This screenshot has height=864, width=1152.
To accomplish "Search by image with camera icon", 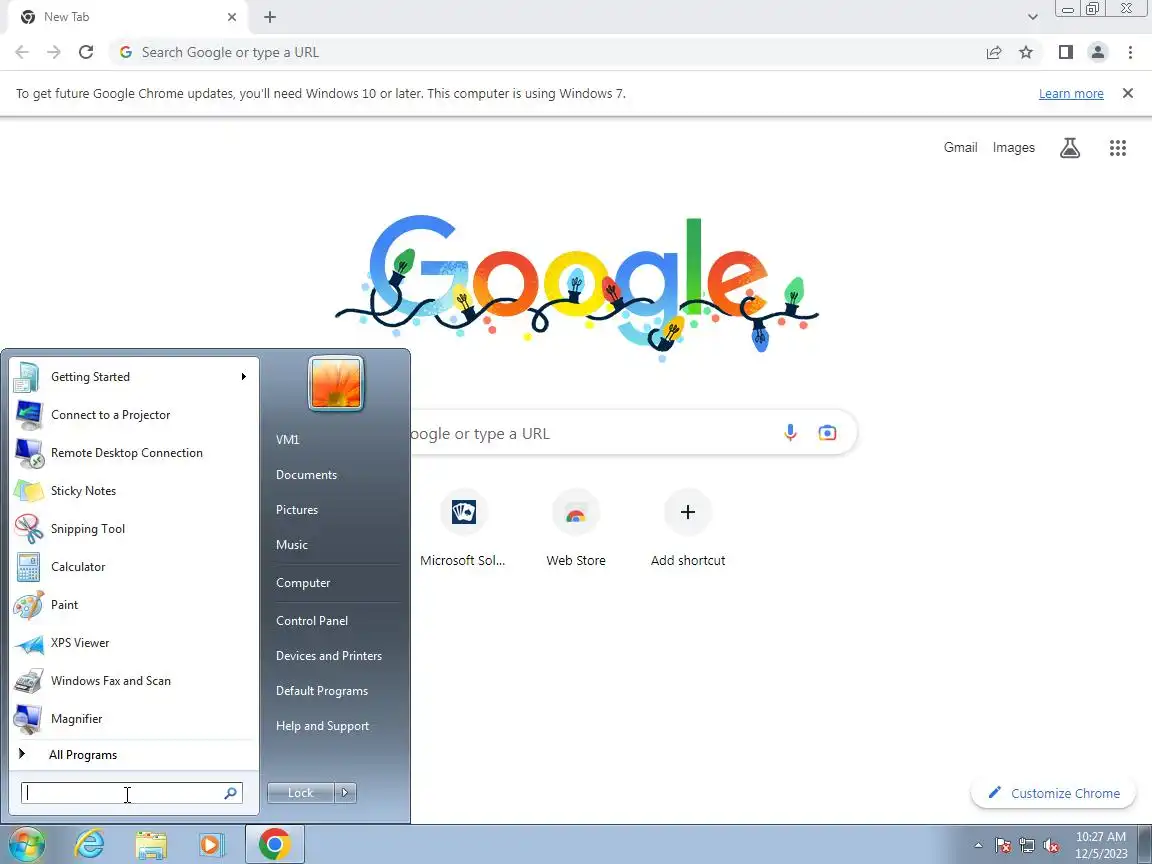I will coord(827,433).
